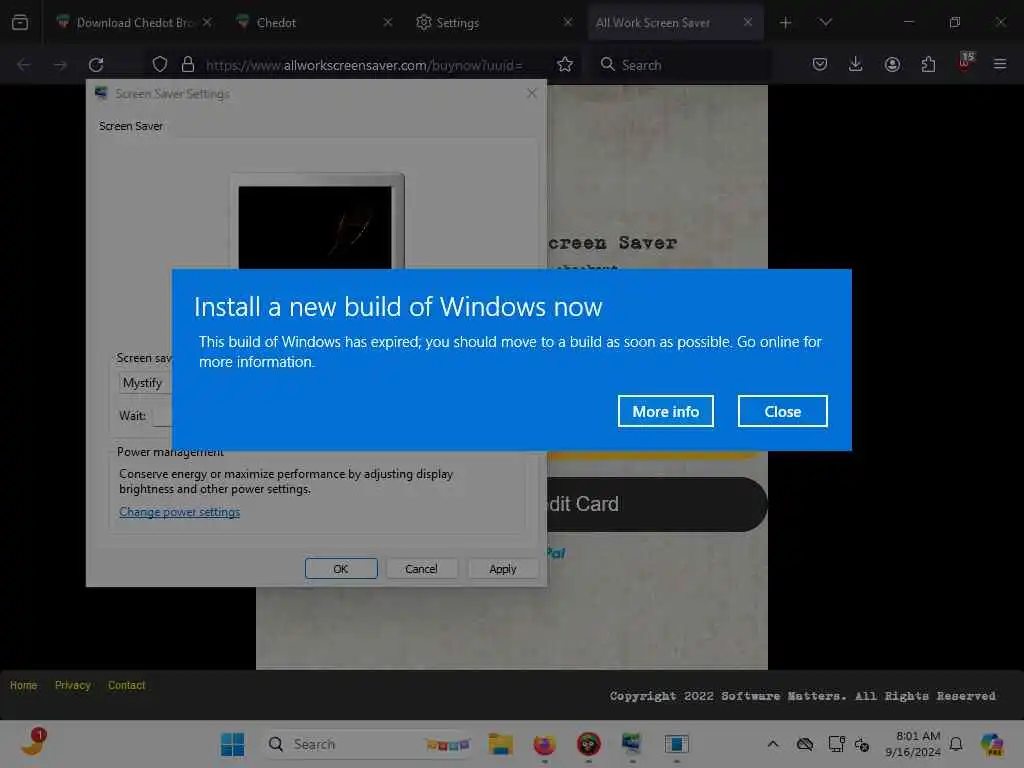
Task: Open the notification bell icon
Action: pos(956,744)
